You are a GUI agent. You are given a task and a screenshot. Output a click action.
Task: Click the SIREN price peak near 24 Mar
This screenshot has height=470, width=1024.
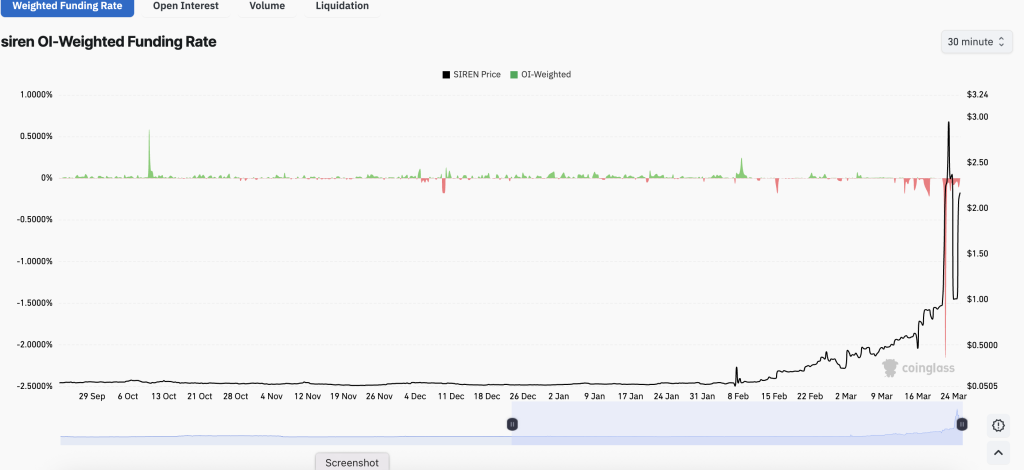[948, 123]
